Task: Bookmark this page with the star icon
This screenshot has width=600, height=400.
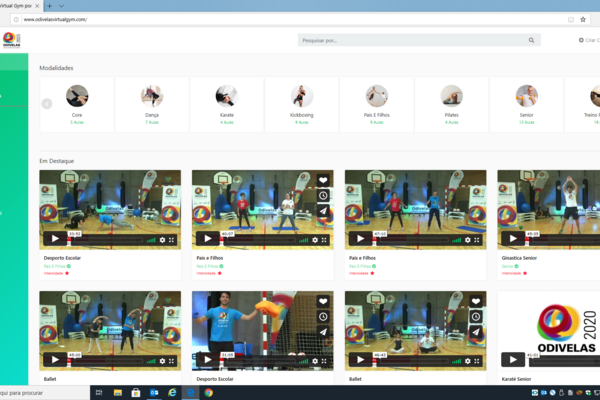Action: point(583,19)
